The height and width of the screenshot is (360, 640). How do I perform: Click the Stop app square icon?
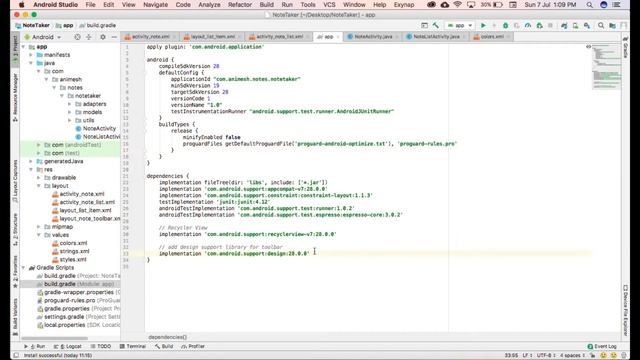click(x=550, y=25)
